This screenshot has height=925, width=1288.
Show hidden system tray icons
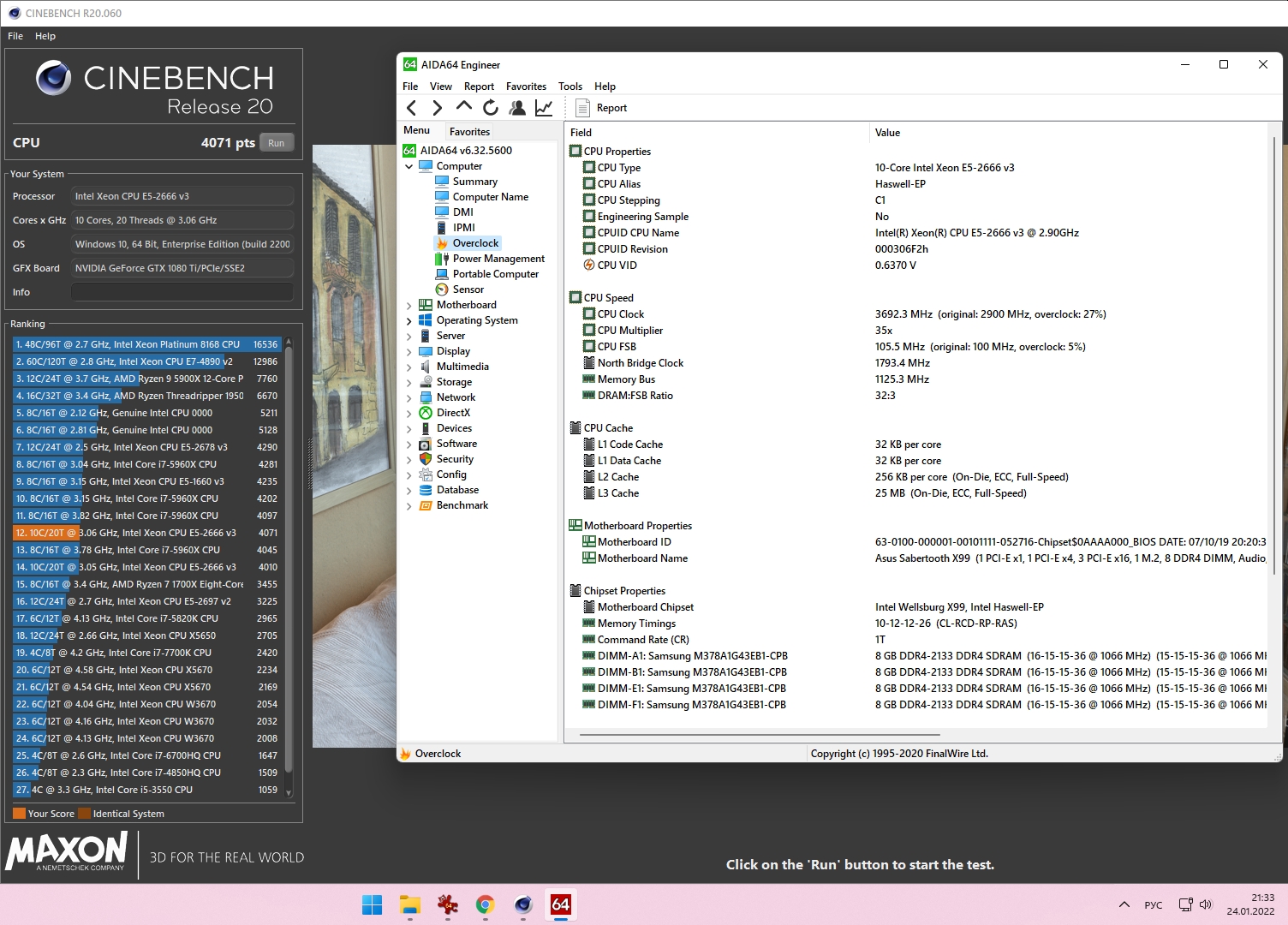click(x=1124, y=904)
